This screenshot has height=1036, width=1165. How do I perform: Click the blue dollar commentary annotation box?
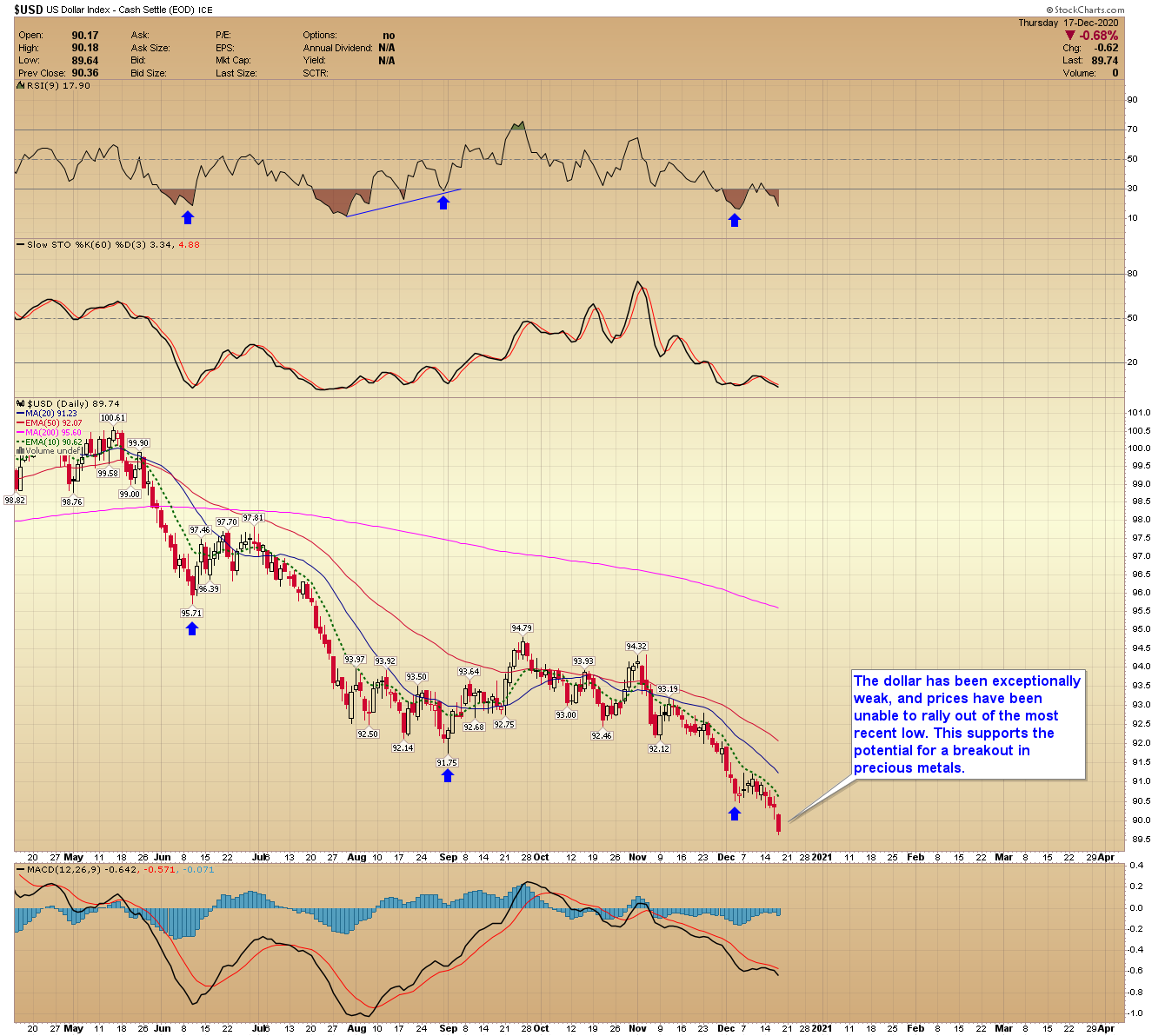[x=969, y=725]
